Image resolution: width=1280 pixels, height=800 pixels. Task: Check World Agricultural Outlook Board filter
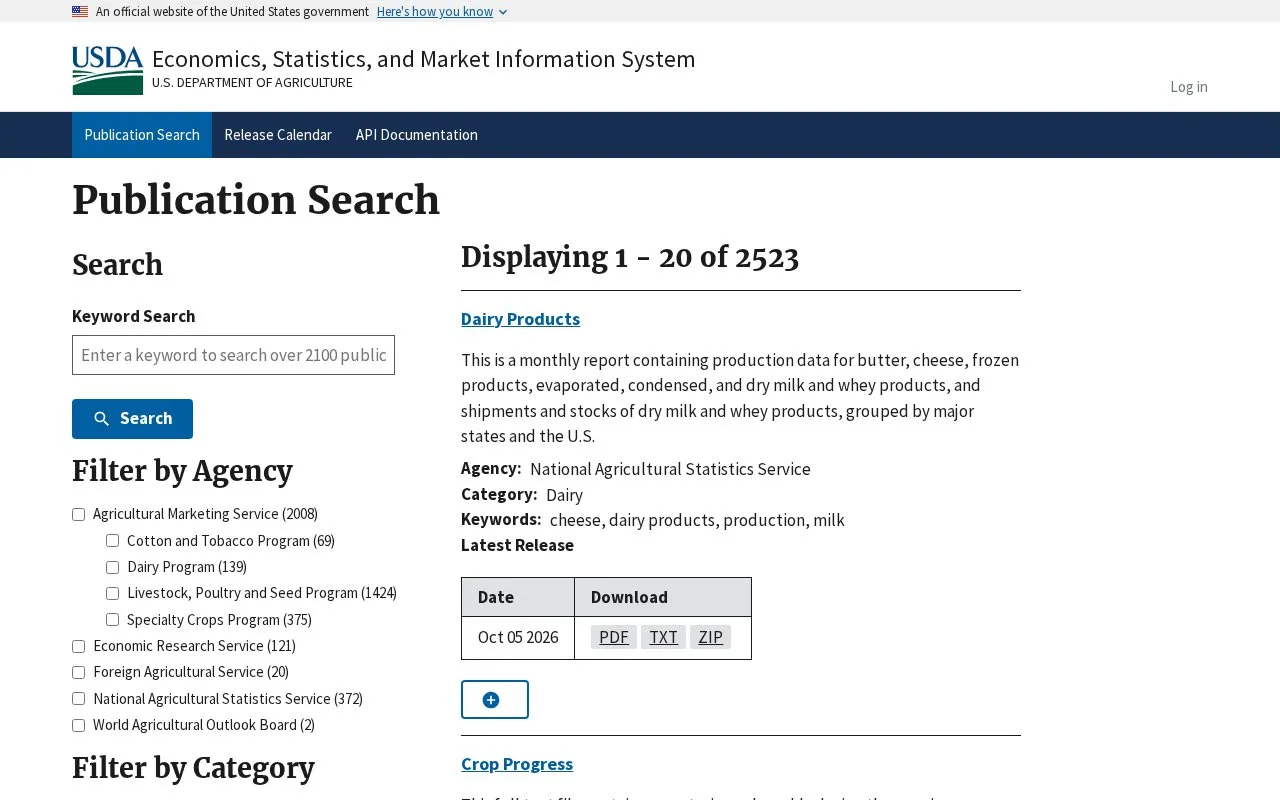click(78, 725)
